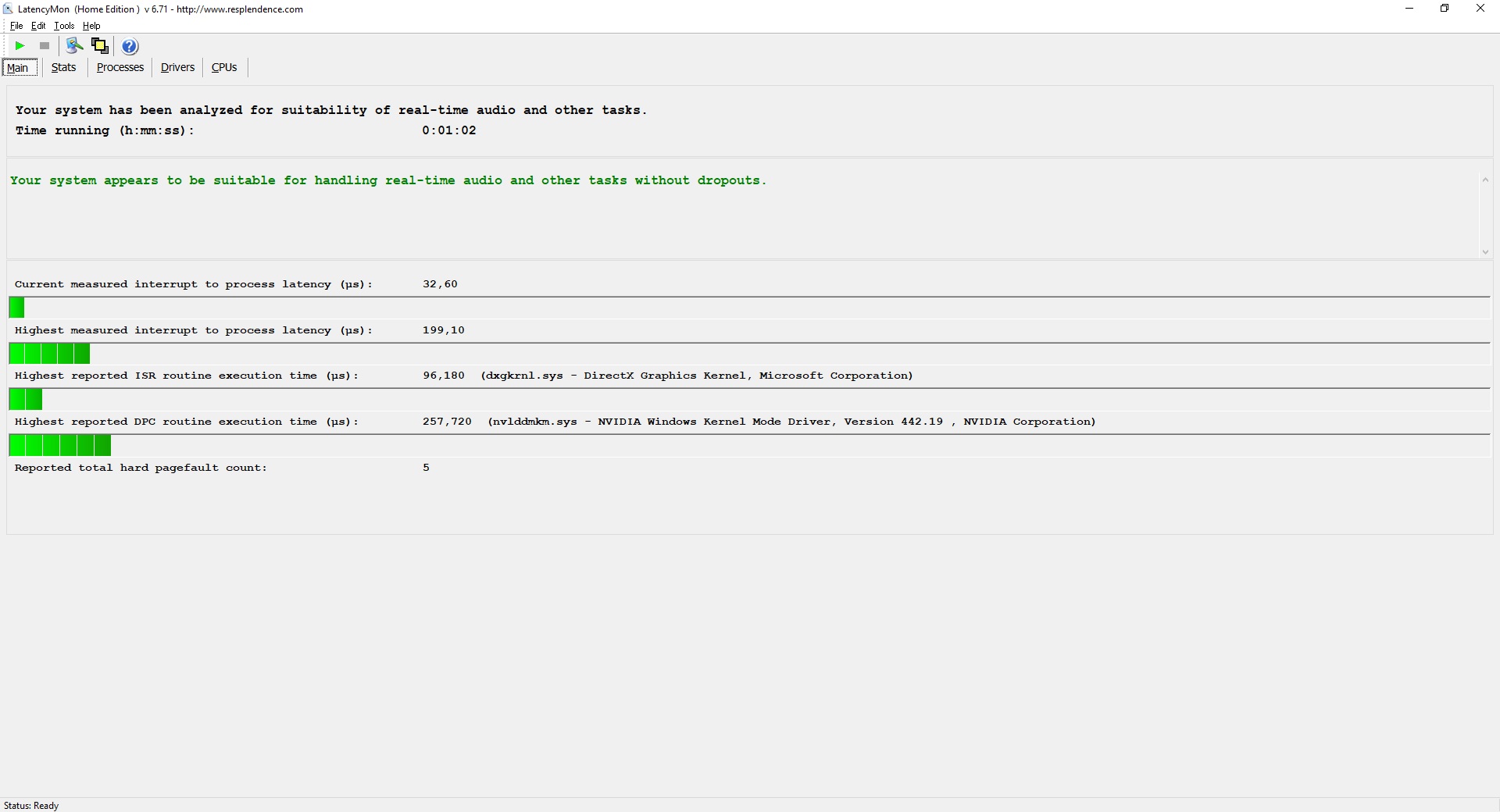Viewport: 1500px width, 812px height.
Task: Open the Tools menu
Action: 64,26
